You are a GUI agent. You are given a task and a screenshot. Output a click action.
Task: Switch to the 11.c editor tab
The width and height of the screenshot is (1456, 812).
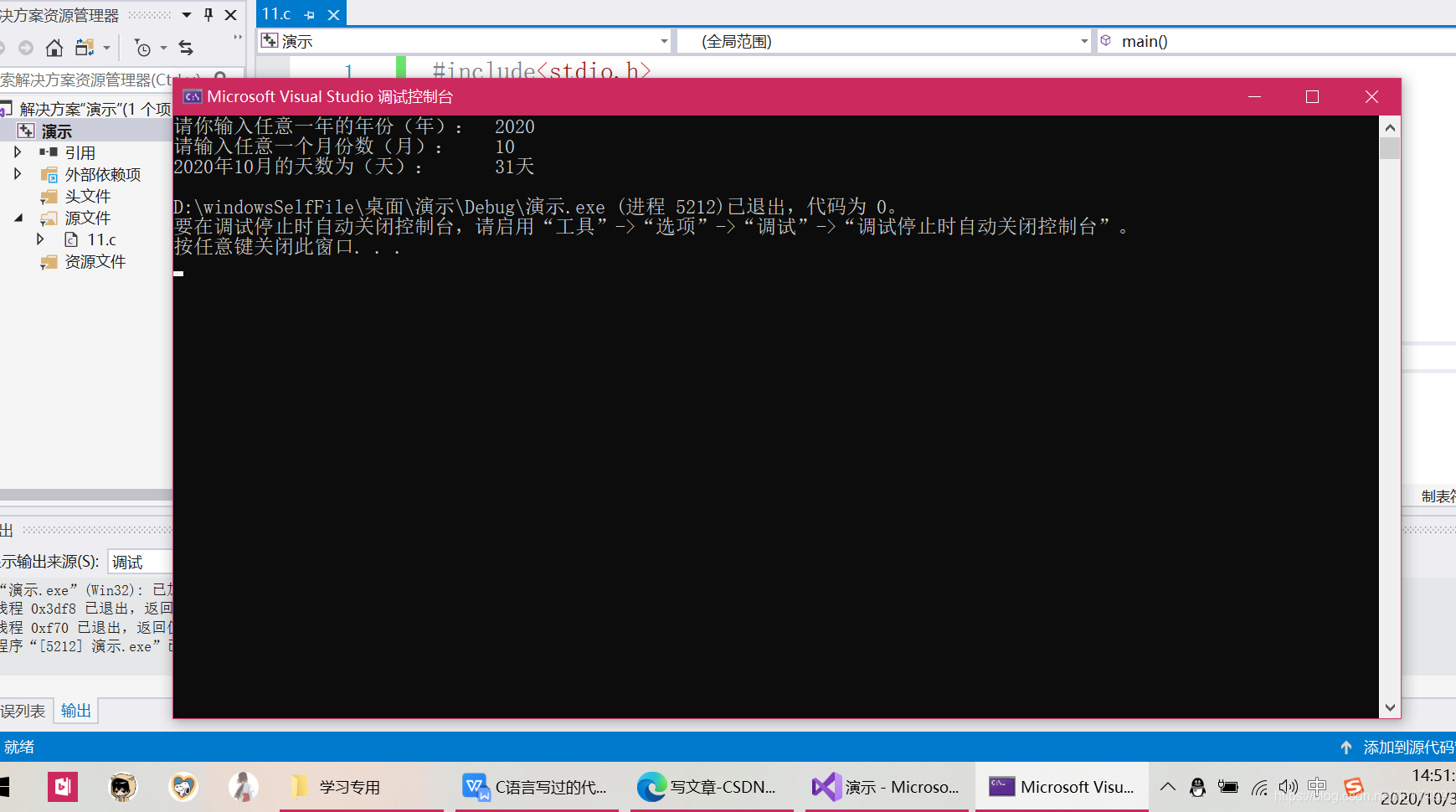[x=276, y=14]
